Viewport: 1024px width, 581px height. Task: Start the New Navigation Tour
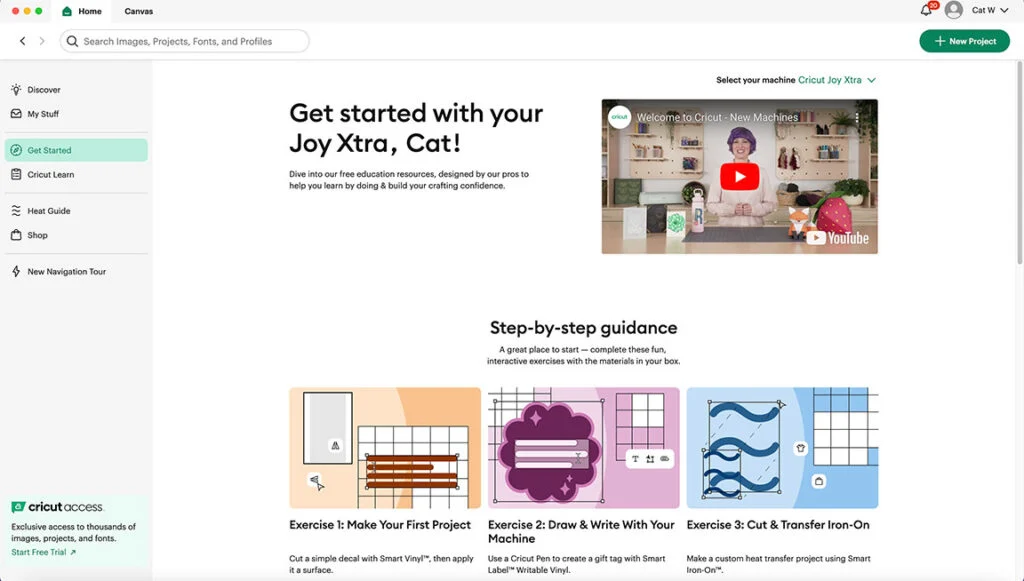tap(76, 272)
